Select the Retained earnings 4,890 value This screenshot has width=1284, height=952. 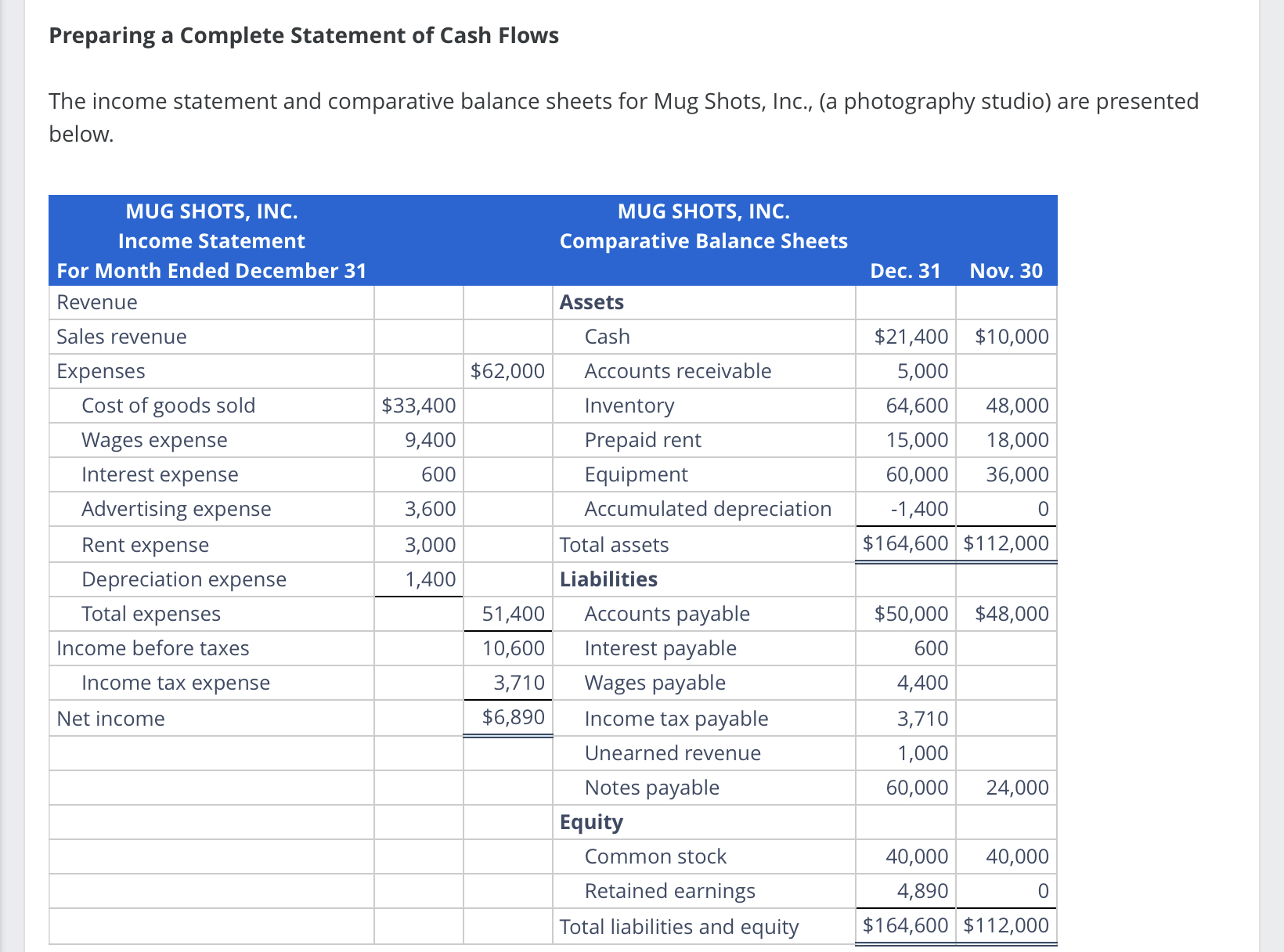click(922, 891)
